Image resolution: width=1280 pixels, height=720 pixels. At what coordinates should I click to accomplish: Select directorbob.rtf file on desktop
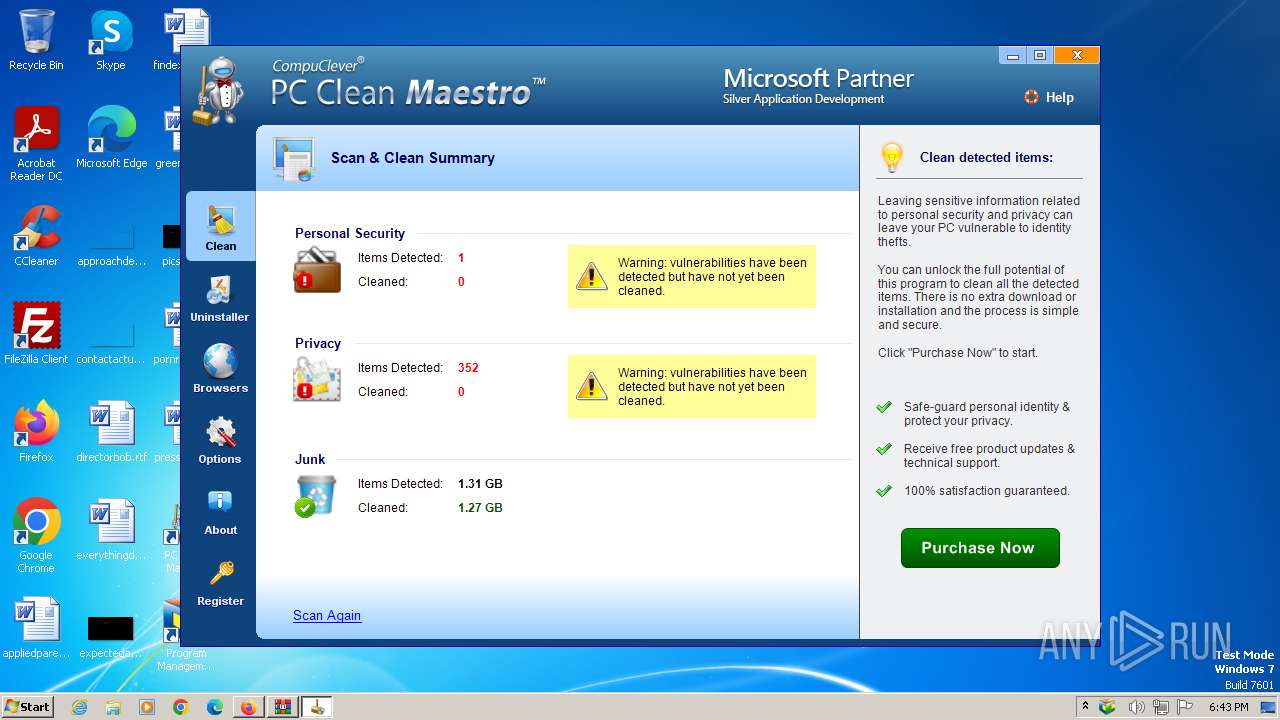click(x=111, y=432)
